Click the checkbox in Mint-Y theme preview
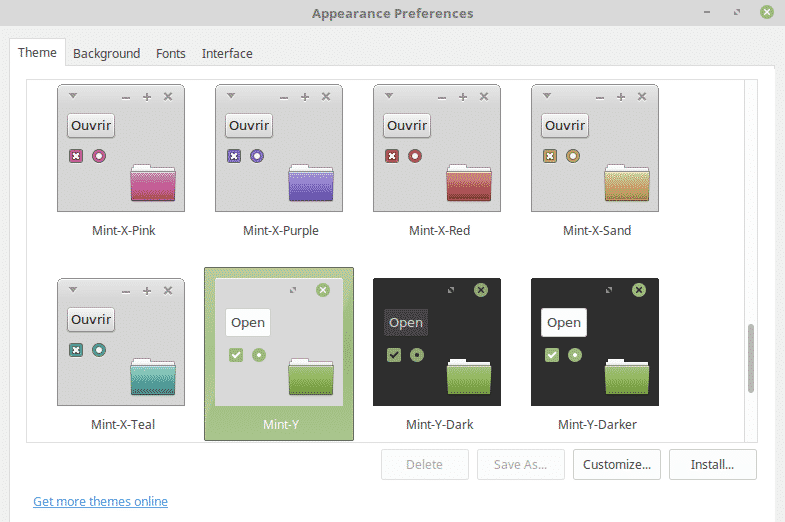This screenshot has width=785, height=522. pos(235,355)
